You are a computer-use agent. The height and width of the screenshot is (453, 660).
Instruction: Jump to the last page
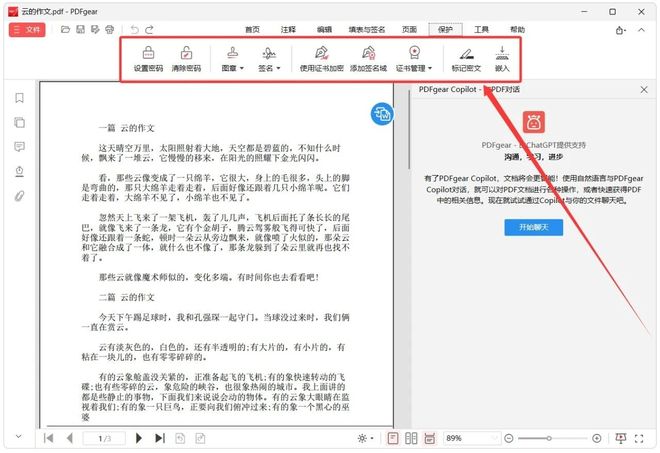point(160,438)
